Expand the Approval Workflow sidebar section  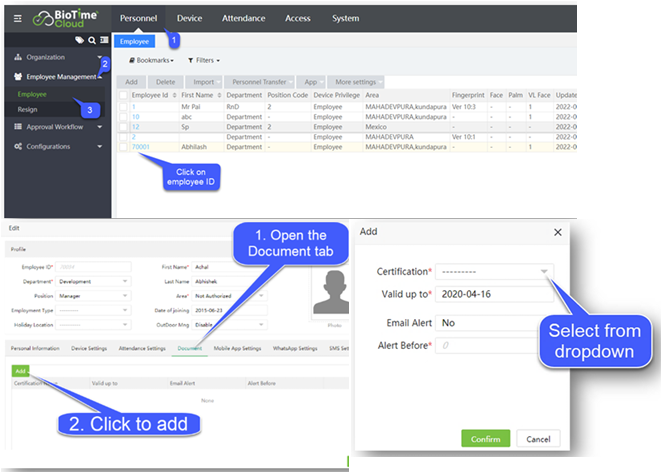coord(57,127)
